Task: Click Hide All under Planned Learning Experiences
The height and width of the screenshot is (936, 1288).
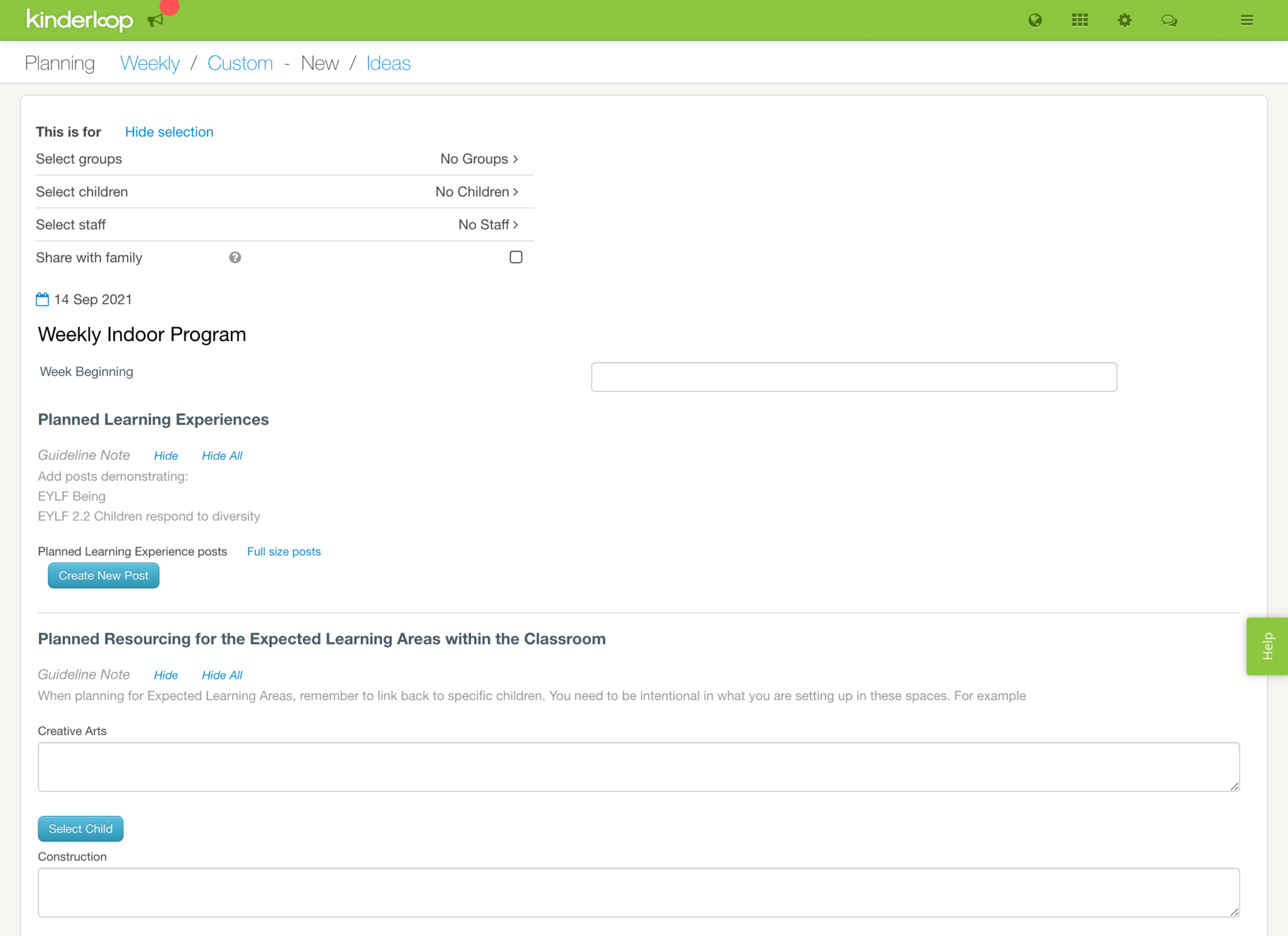Action: (221, 455)
